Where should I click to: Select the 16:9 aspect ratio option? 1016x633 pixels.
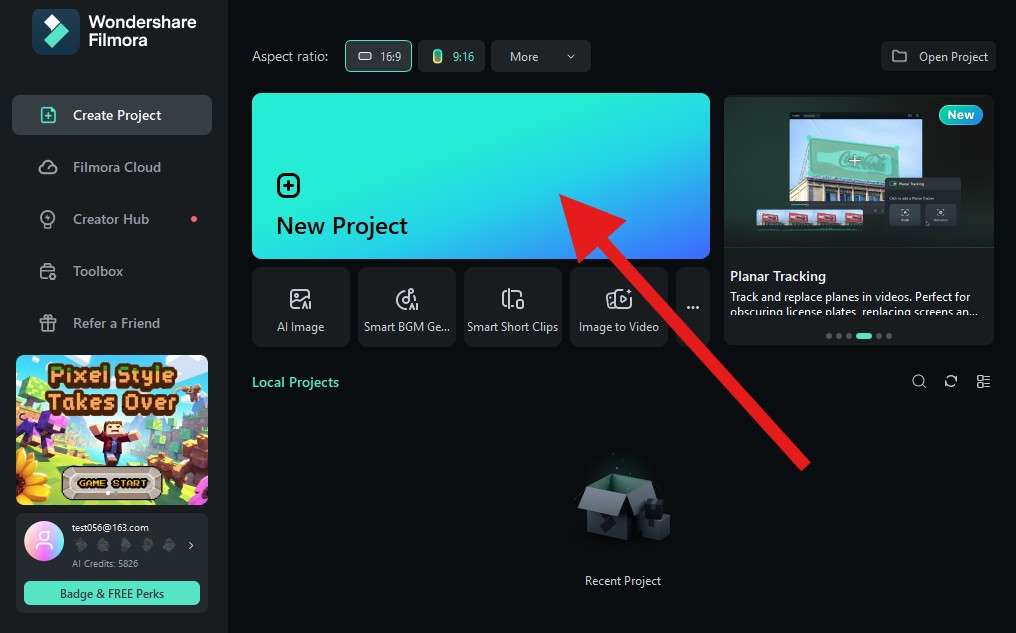tap(378, 56)
